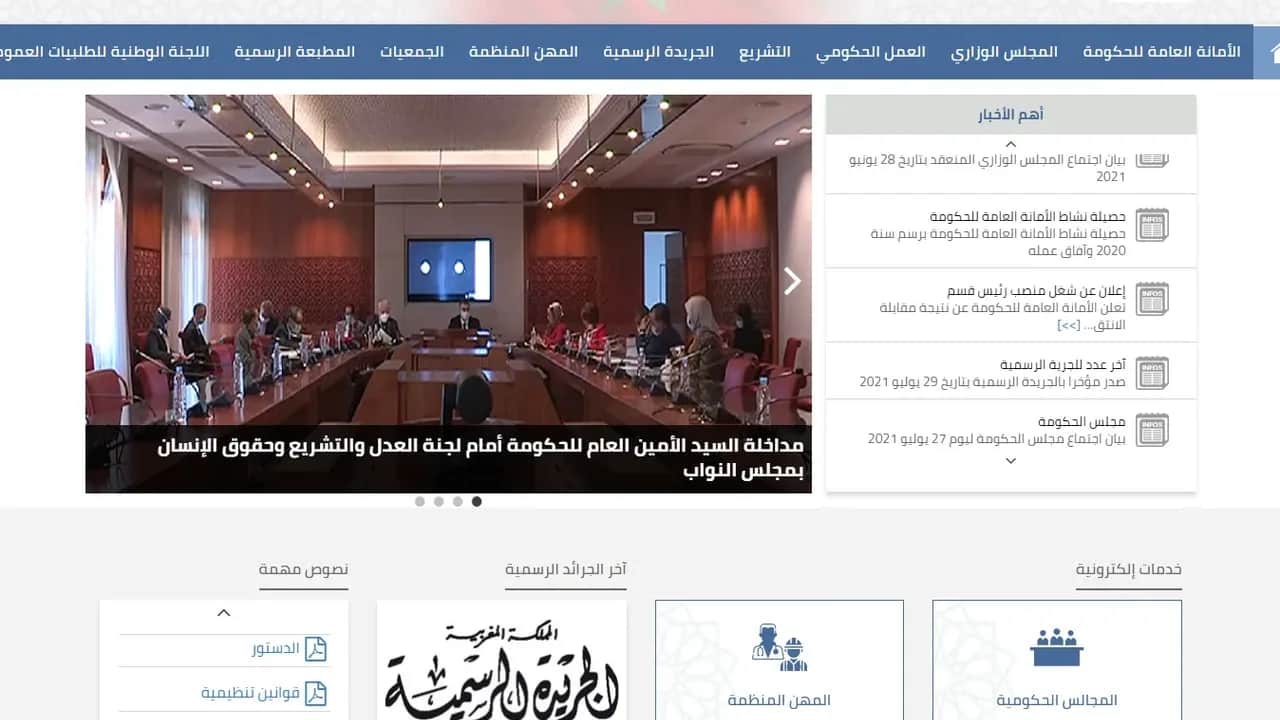The width and height of the screenshot is (1280, 720).
Task: Open الجريدة الرسمية menu
Action: click(x=658, y=52)
